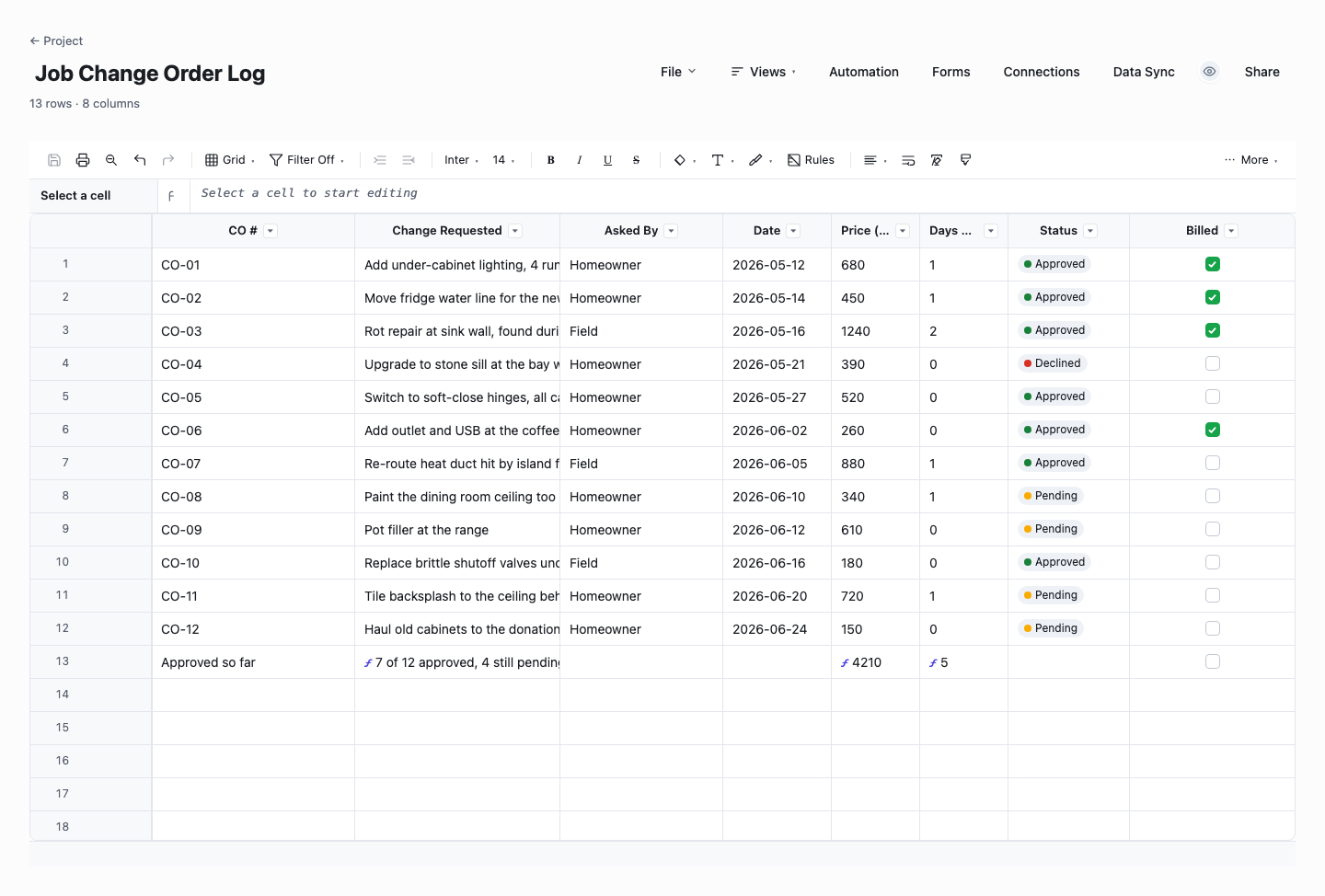Open the Views menu
Screen dimensions: 1325x896
tap(764, 72)
